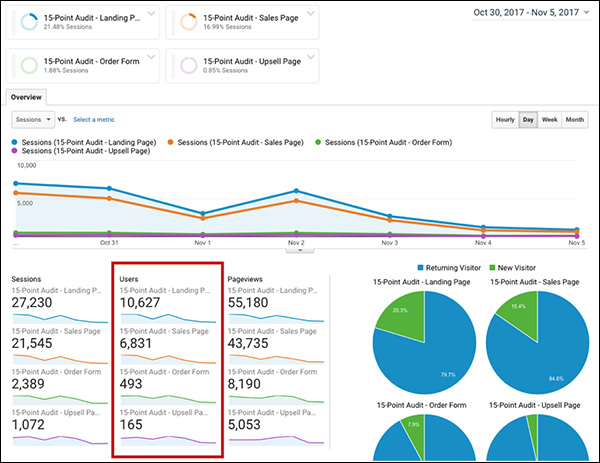Click the Landing Page Users value 10,627

[x=140, y=303]
